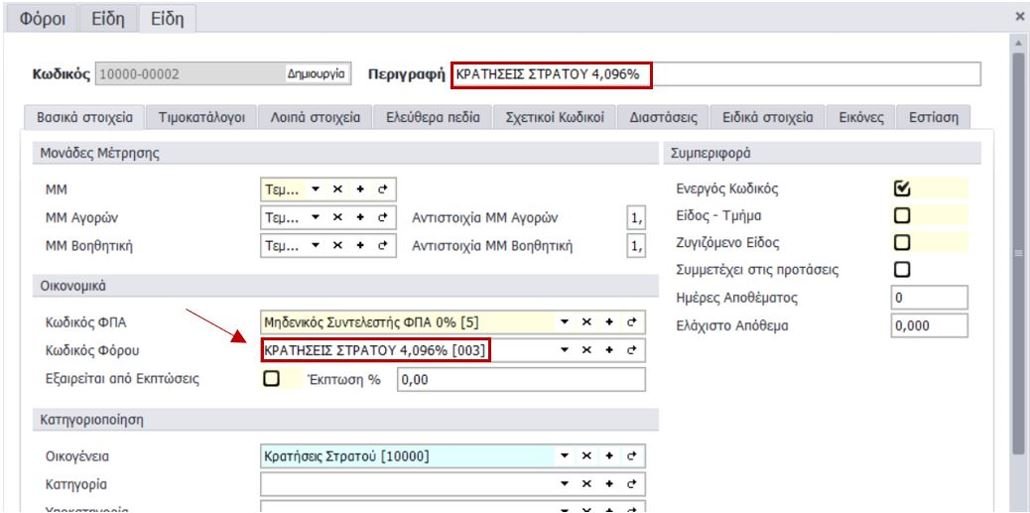Clear the Κωδικός ΦΠΑ field with X icon
This screenshot has height=513, width=1030.
tap(584, 323)
